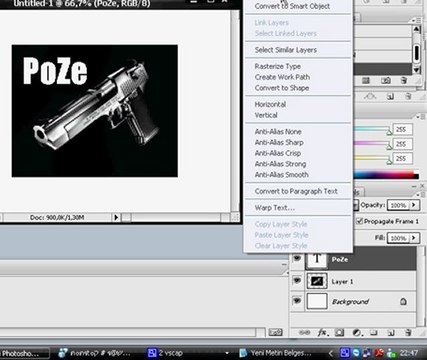Delete layer using the Layers panel trash icon

(408, 332)
